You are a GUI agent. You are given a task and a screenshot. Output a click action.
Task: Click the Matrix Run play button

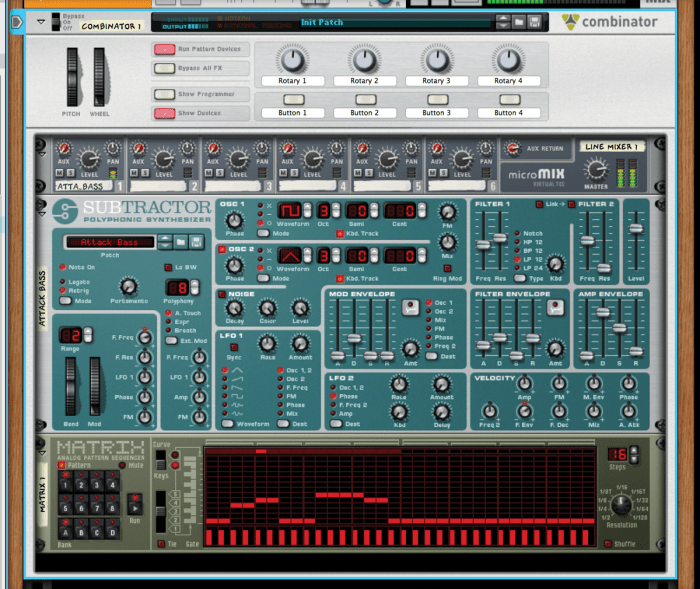pyautogui.click(x=135, y=508)
